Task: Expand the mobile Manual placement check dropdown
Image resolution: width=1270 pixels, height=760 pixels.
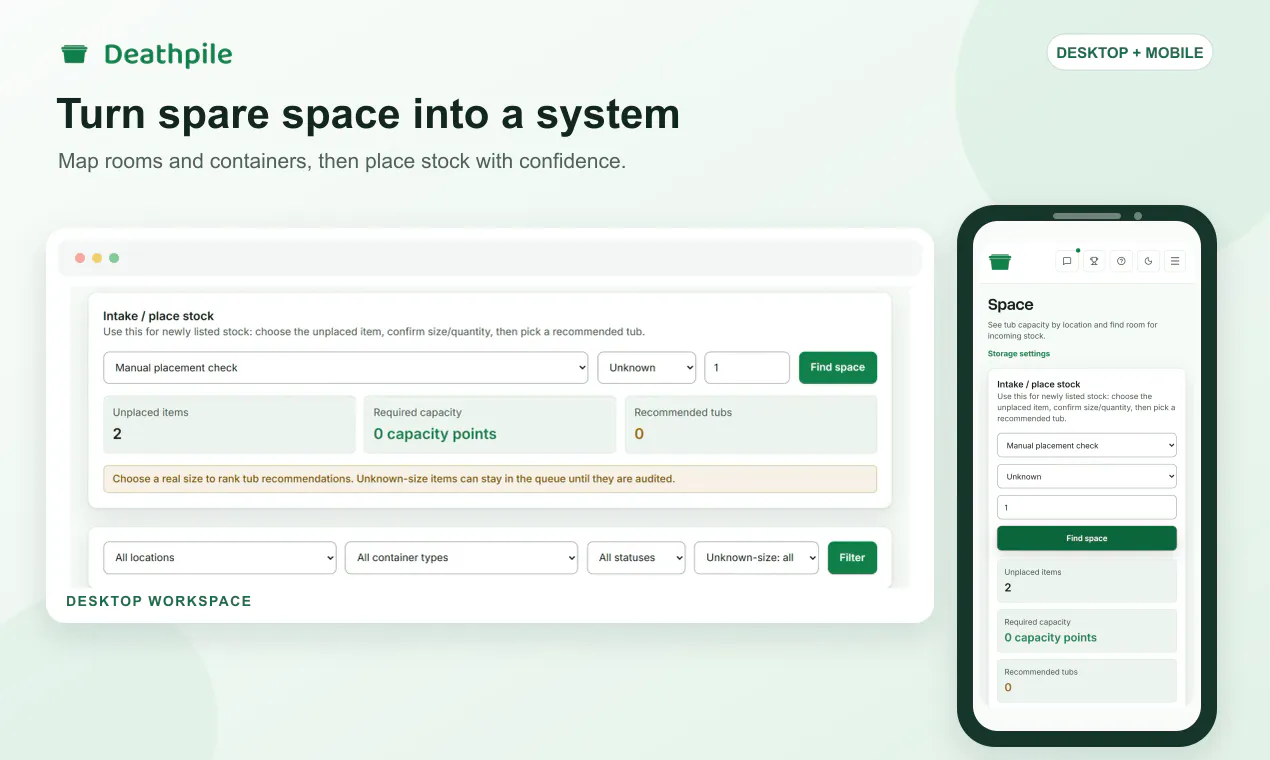Action: pos(1087,445)
